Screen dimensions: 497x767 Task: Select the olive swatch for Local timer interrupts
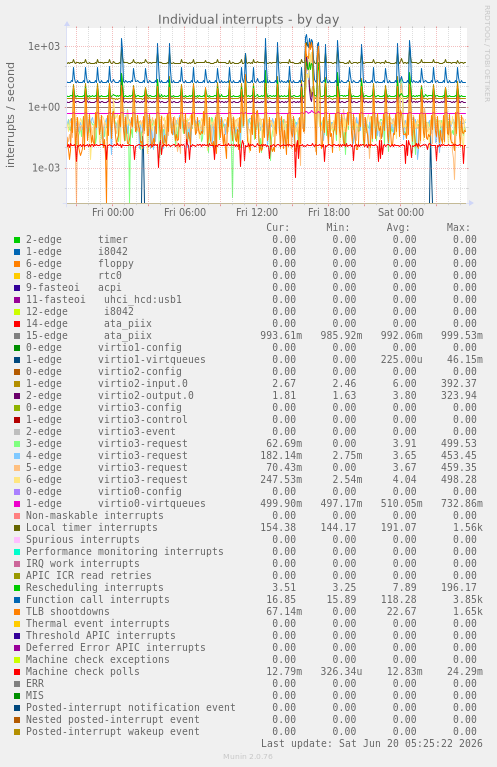click(17, 528)
